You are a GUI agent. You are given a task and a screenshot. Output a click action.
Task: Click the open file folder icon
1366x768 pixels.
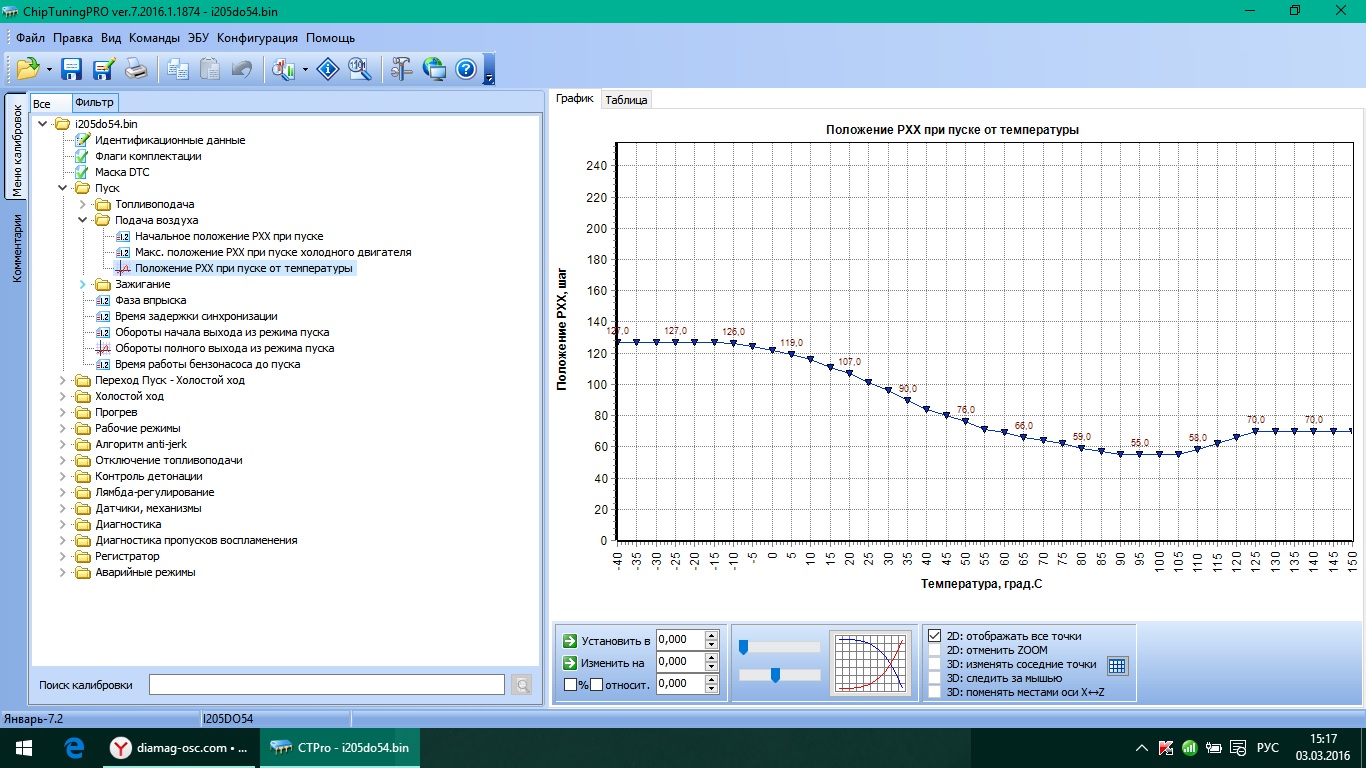tap(28, 69)
